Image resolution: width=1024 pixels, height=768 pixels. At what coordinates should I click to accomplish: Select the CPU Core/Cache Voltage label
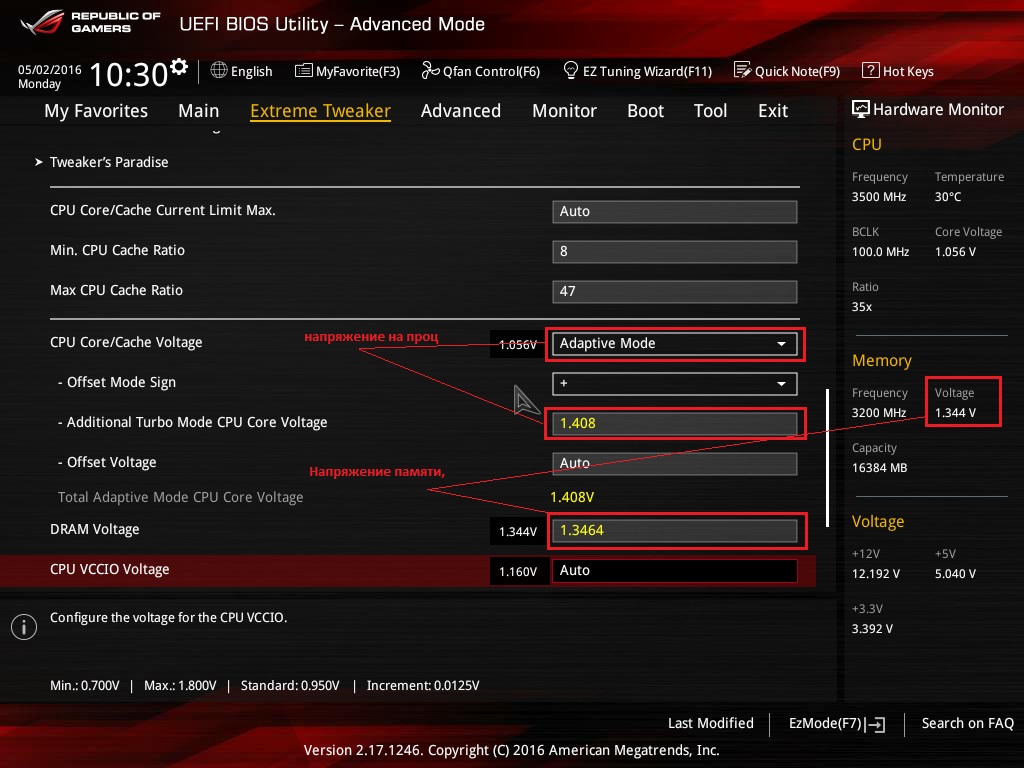pos(126,342)
